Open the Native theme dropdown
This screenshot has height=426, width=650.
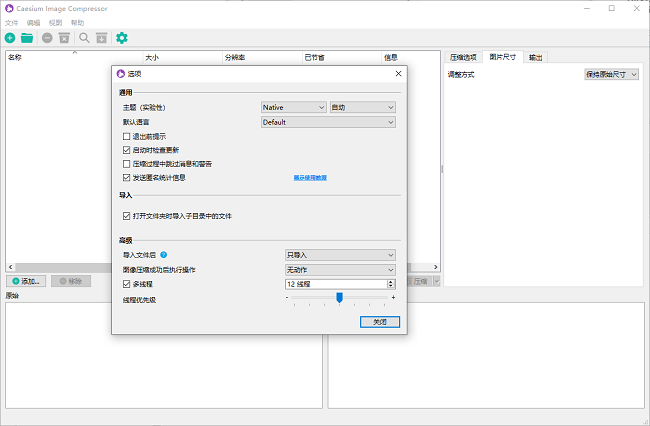point(293,107)
